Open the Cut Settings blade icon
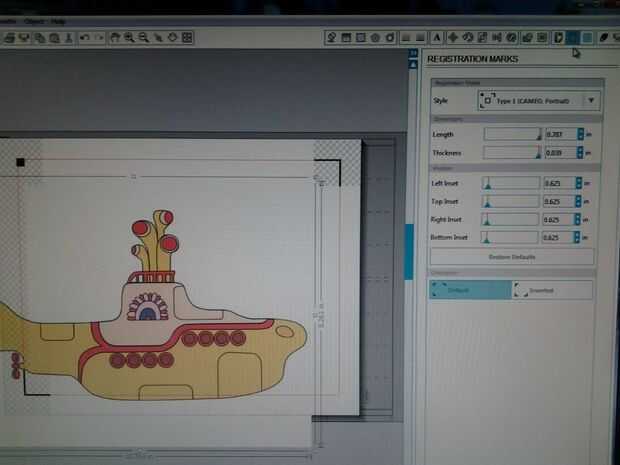Image resolution: width=620 pixels, height=465 pixels. coord(603,38)
